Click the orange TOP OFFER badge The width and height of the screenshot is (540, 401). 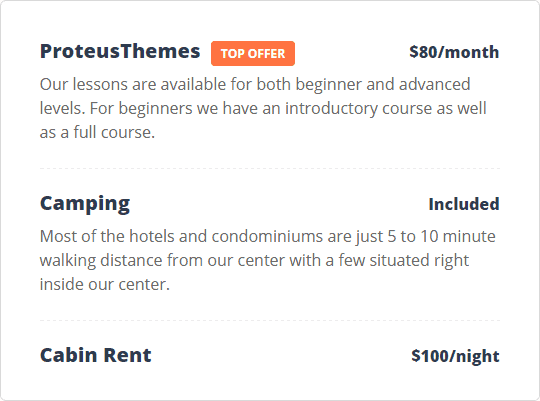(253, 53)
